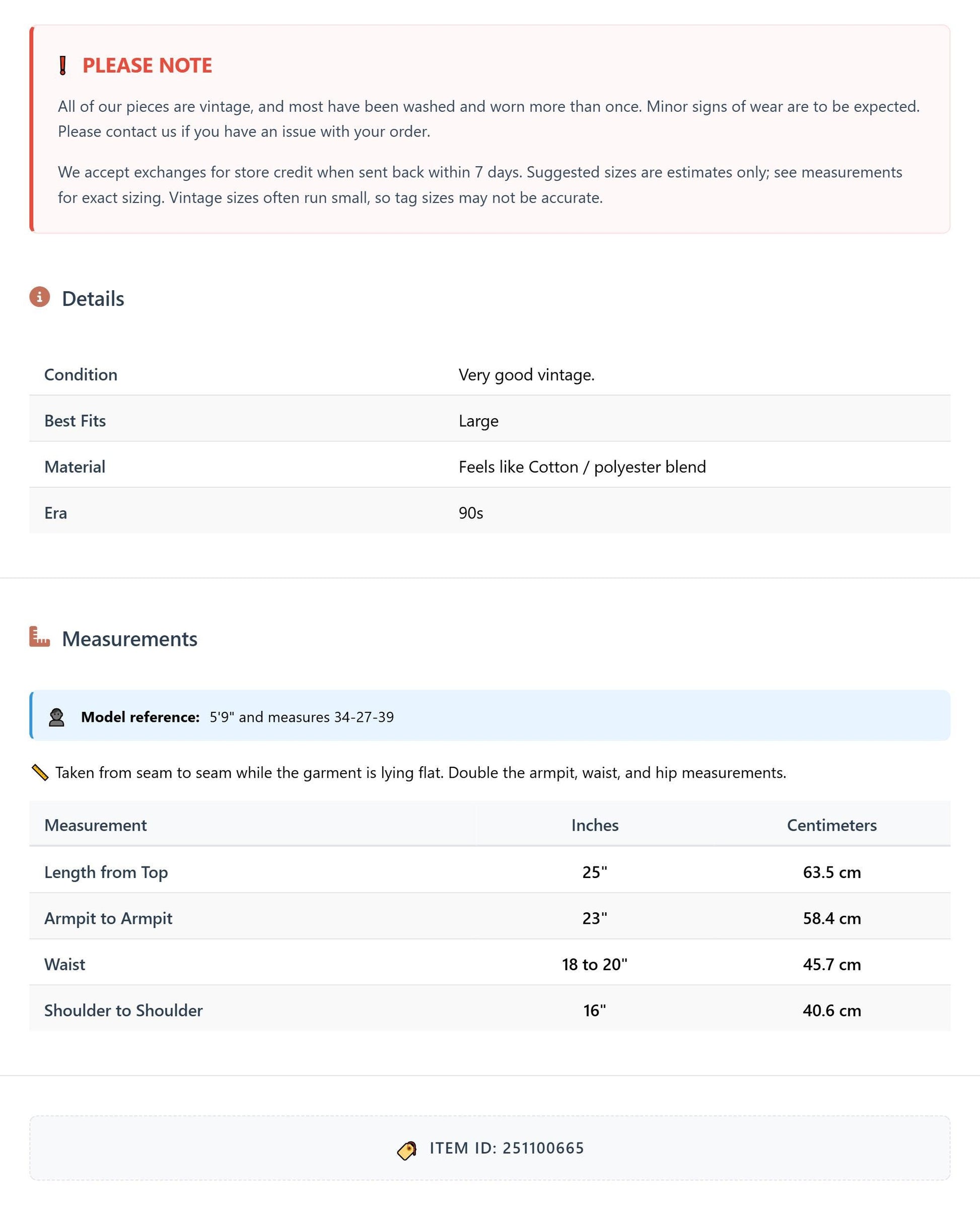This screenshot has width=980, height=1205.
Task: Click the Measurements ruler icon
Action: [x=39, y=636]
